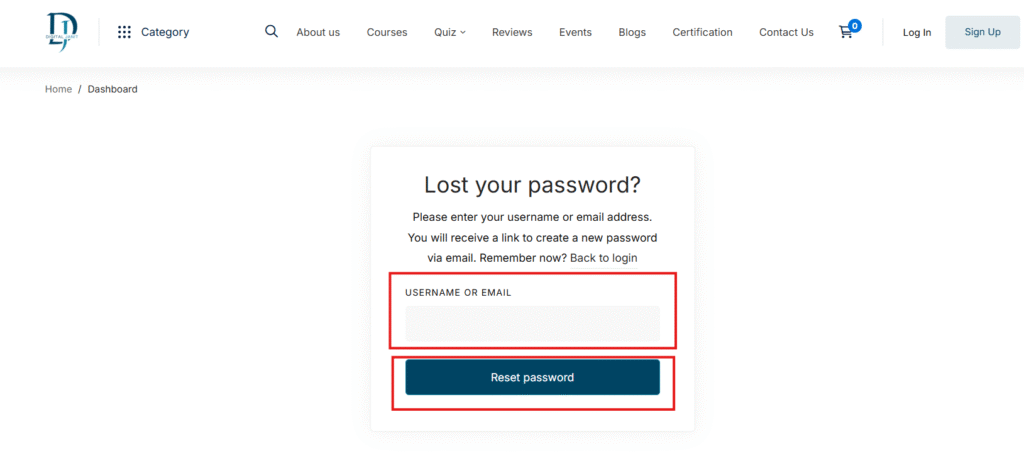Screen dimensions: 1024x475
Task: Click the Home breadcrumb link
Action: [x=58, y=89]
